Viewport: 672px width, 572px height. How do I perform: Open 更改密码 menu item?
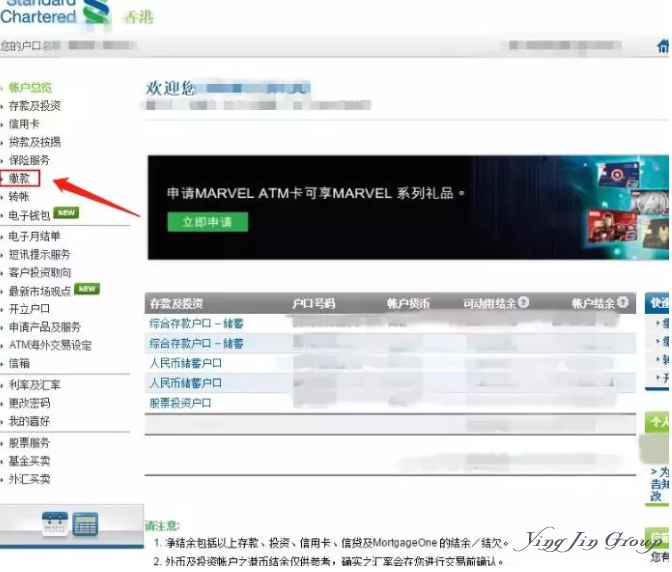point(29,403)
